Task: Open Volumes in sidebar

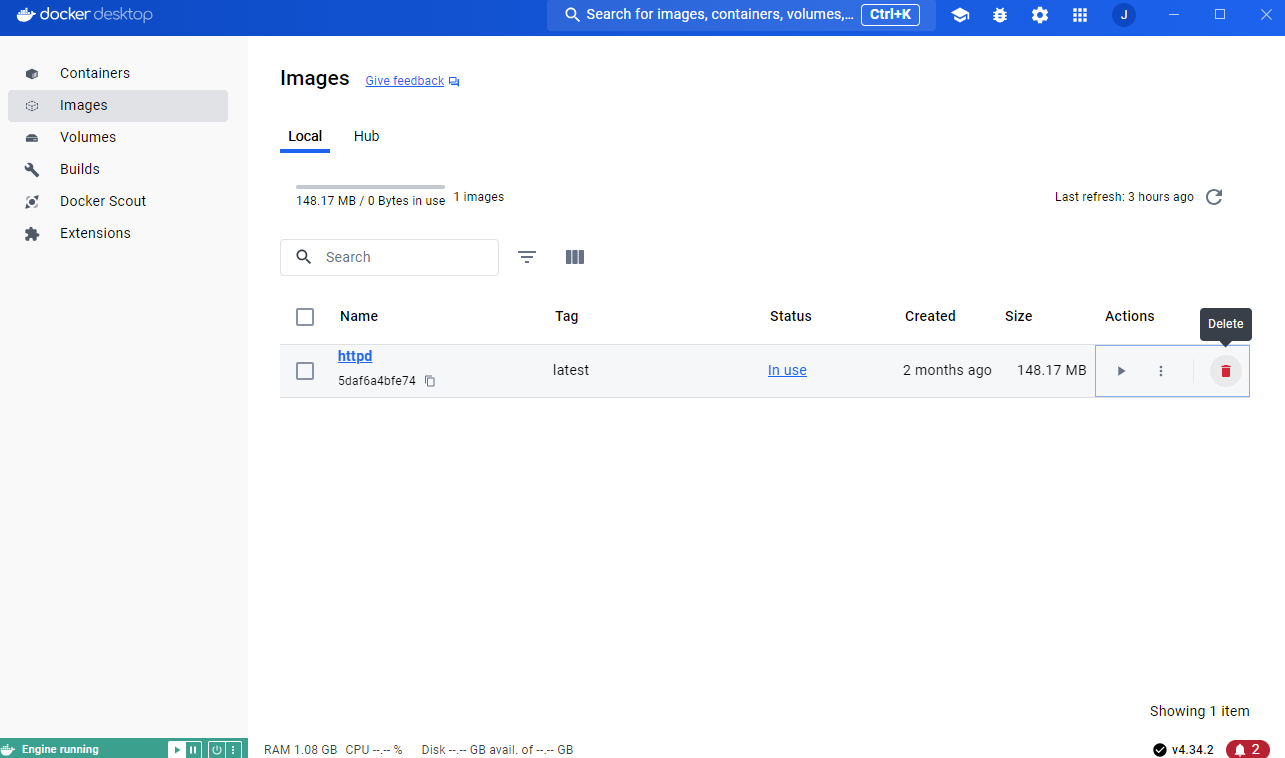Action: tap(118, 137)
